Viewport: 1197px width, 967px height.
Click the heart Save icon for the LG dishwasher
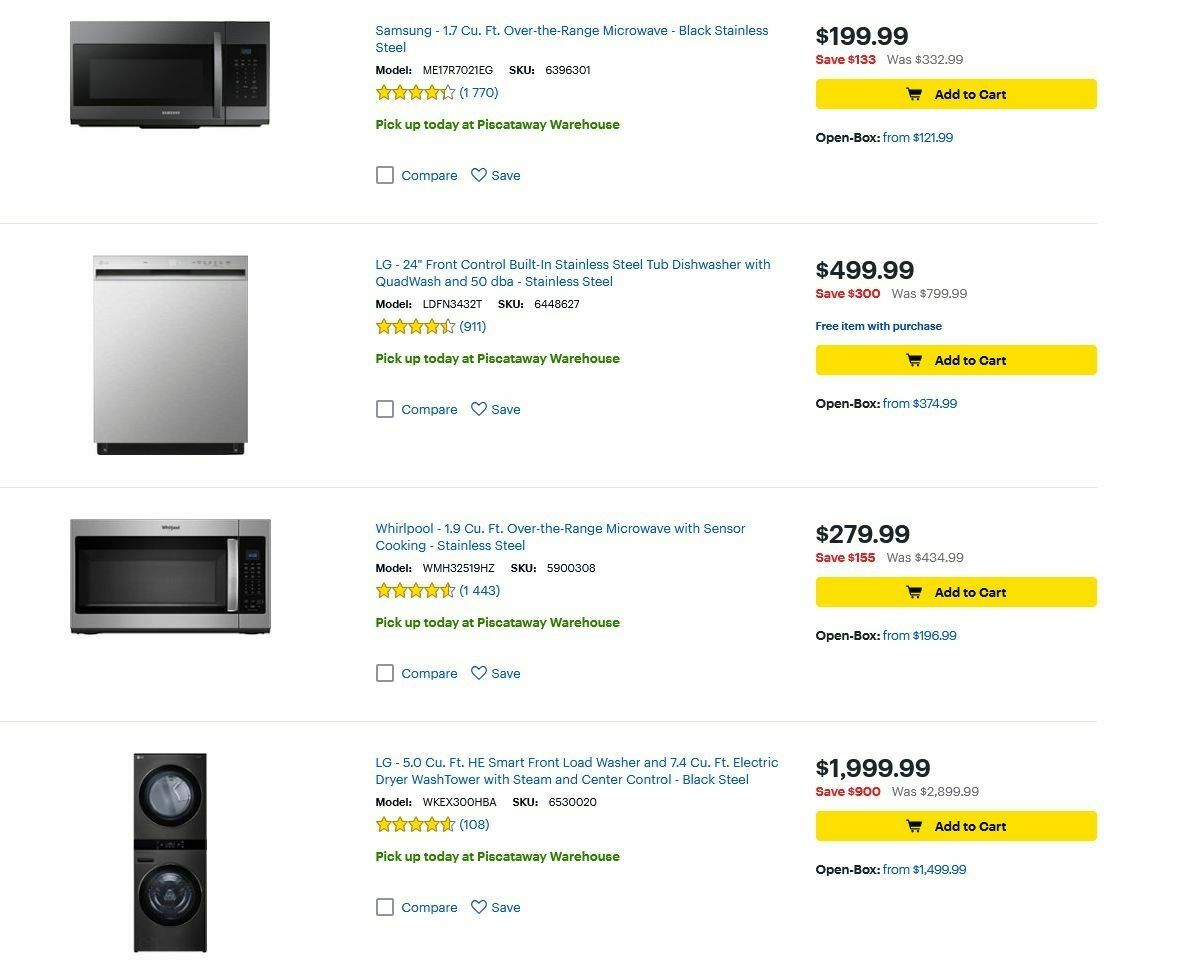click(477, 408)
